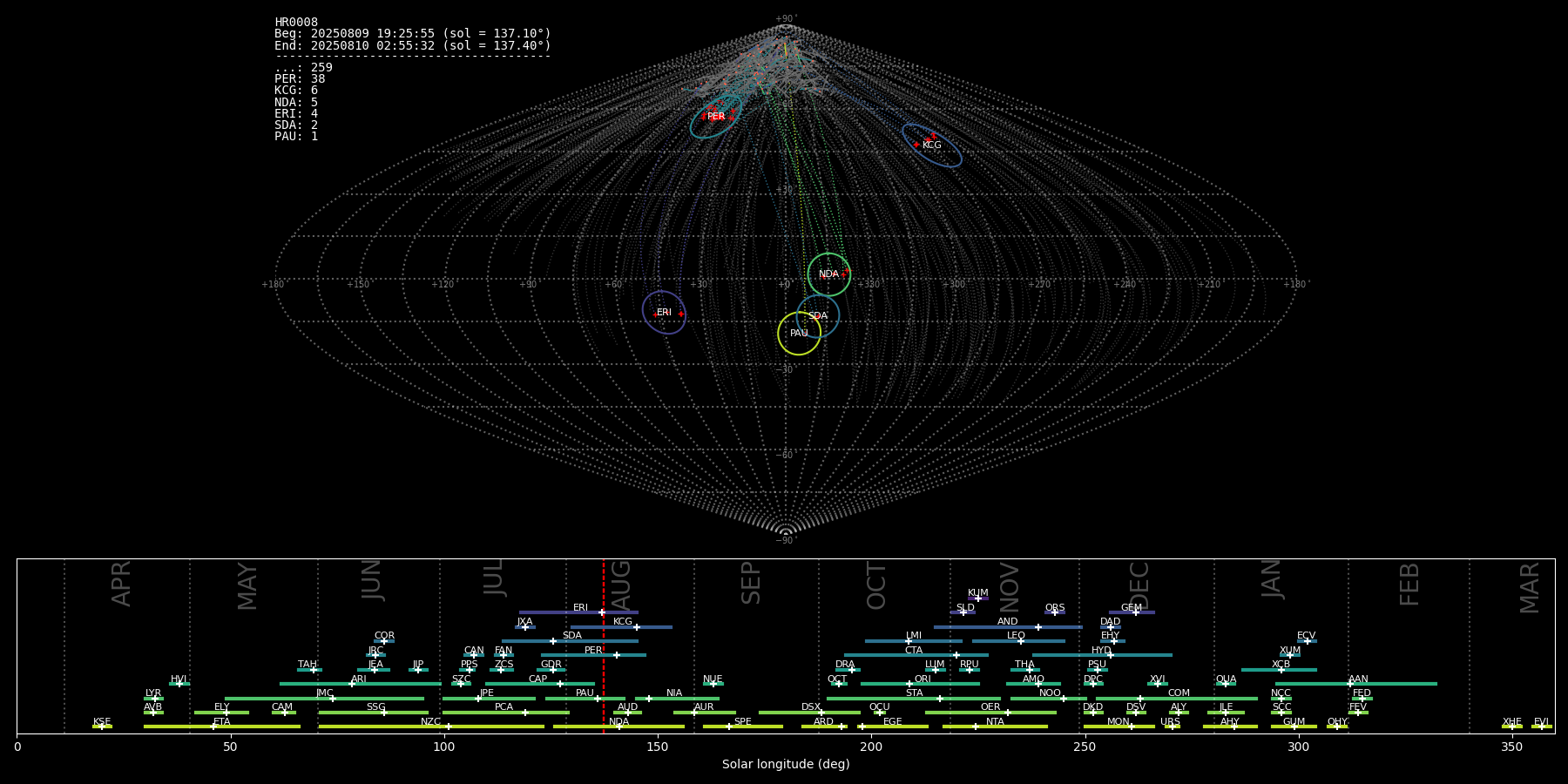The image size is (1568, 784).
Task: Click the NTA shower bar in timeline
Action: coord(995,727)
